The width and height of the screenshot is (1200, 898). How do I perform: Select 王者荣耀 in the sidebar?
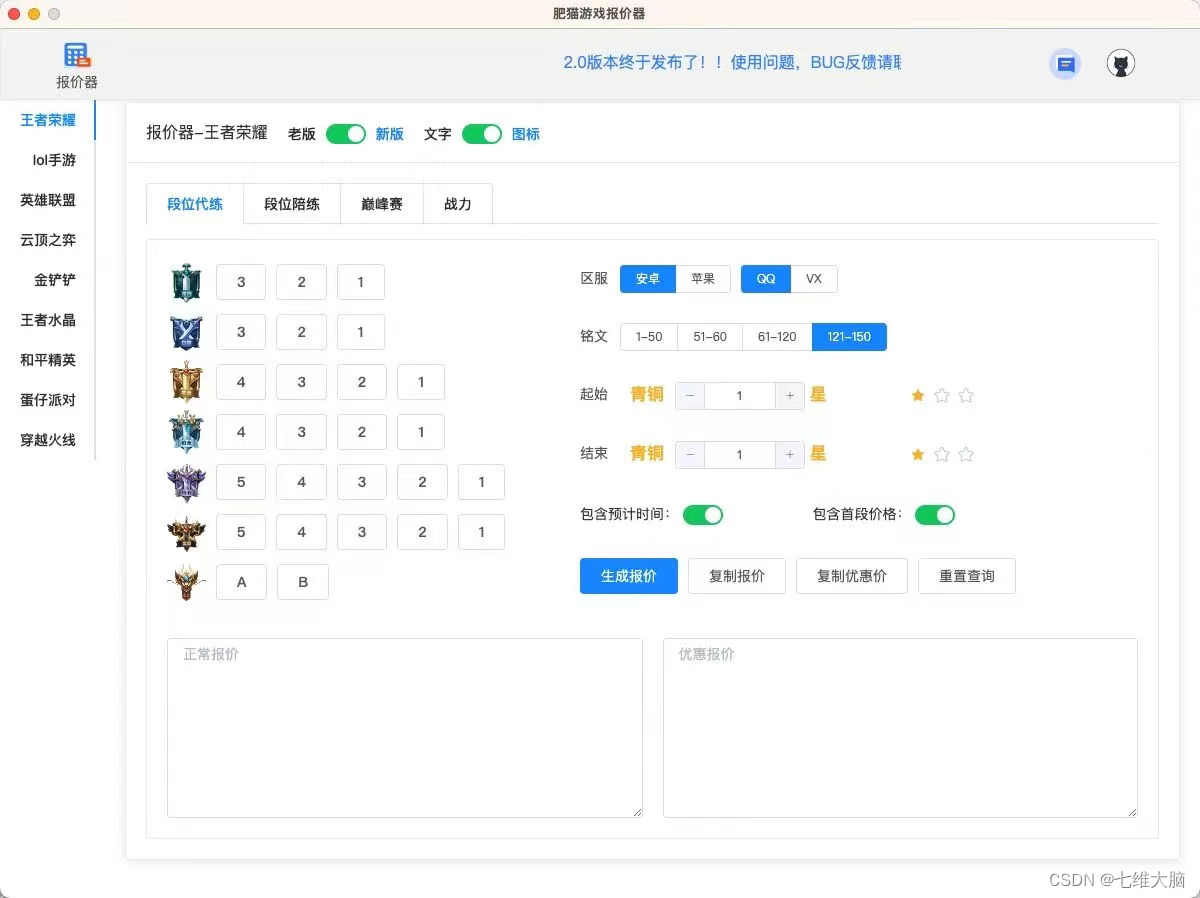[x=48, y=120]
